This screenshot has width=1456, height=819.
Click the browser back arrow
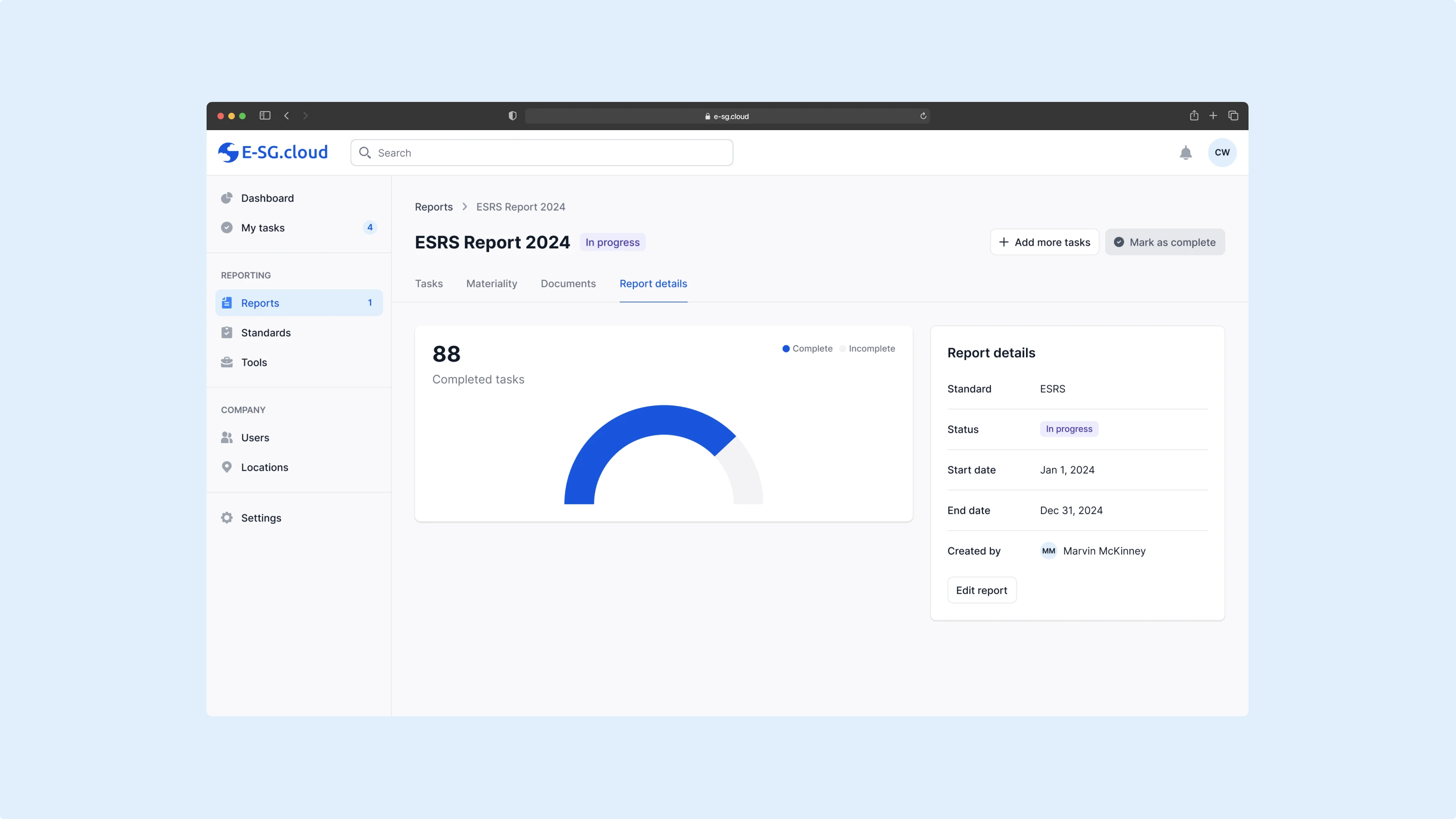(x=287, y=116)
